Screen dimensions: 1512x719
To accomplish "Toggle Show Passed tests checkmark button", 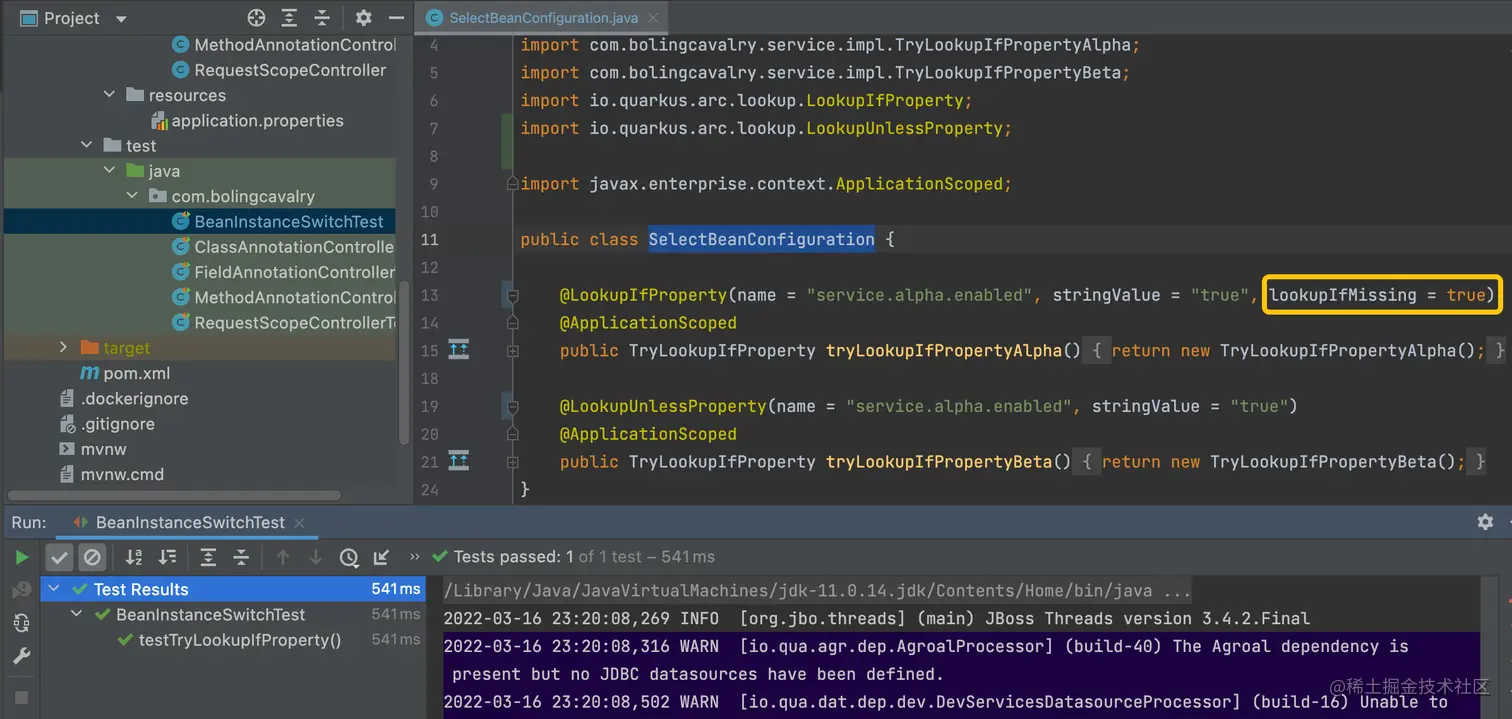I will click(59, 557).
